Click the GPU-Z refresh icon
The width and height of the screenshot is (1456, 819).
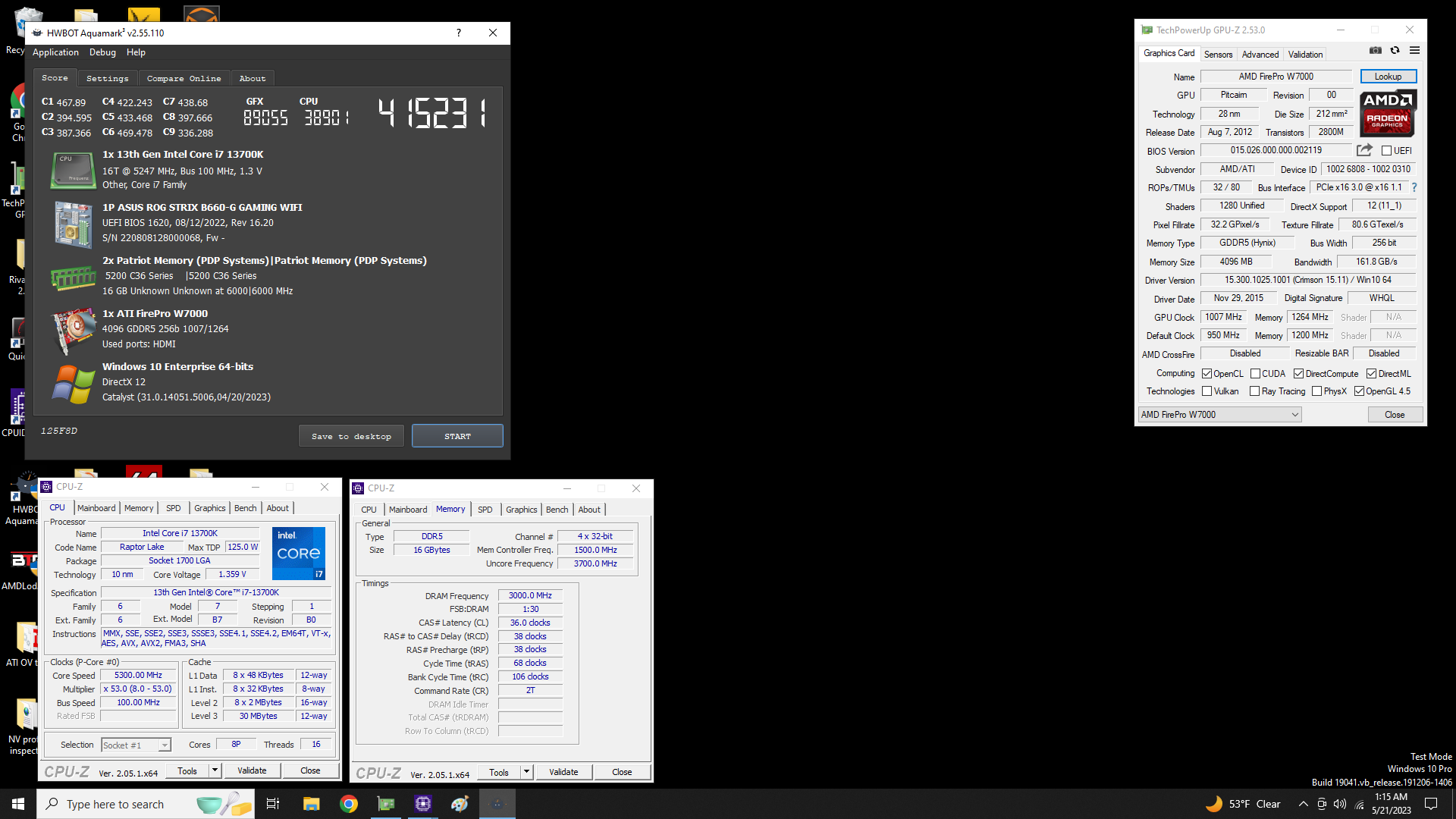point(1395,51)
